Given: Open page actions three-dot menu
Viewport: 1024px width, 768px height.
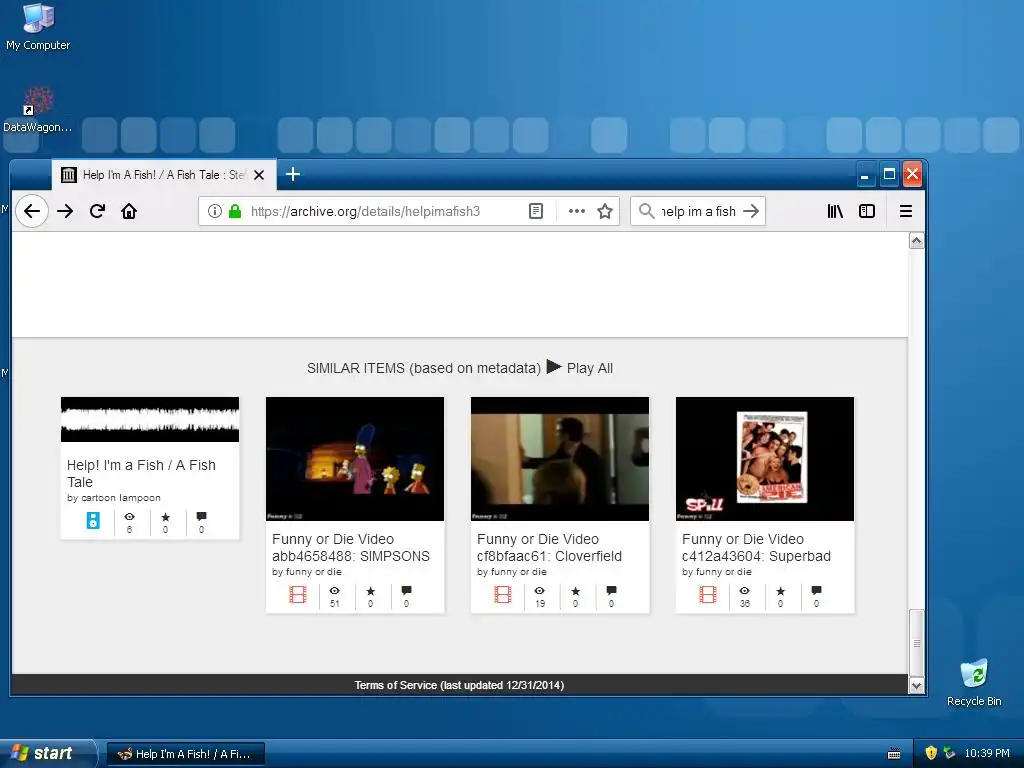Looking at the screenshot, I should pyautogui.click(x=577, y=211).
